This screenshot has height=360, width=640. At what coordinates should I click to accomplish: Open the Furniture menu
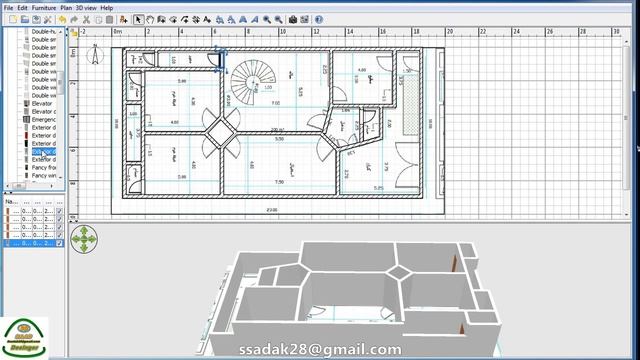click(44, 8)
